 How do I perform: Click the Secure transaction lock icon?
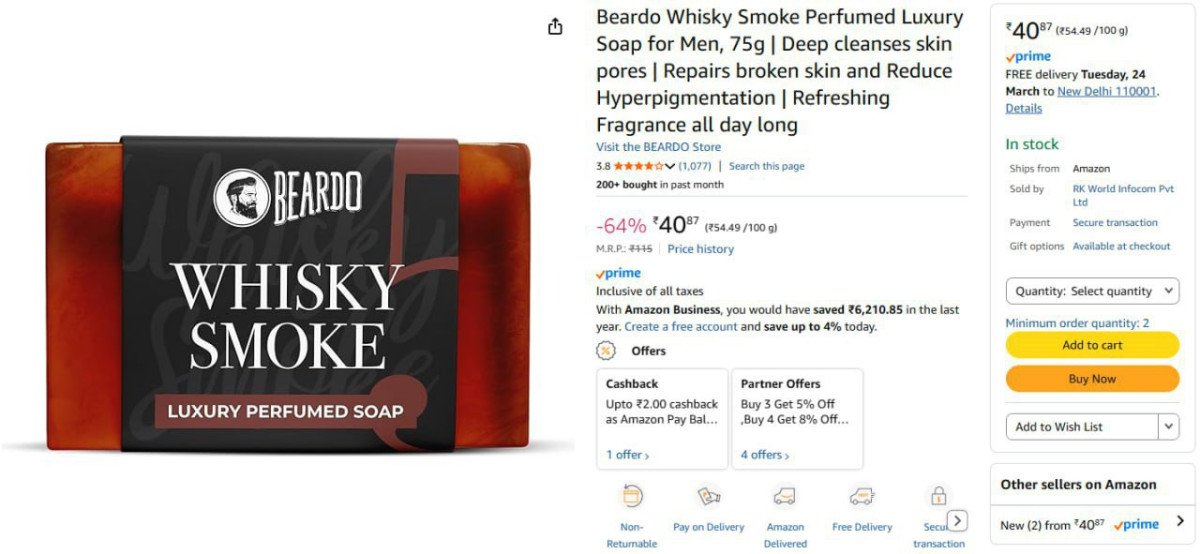click(x=938, y=496)
